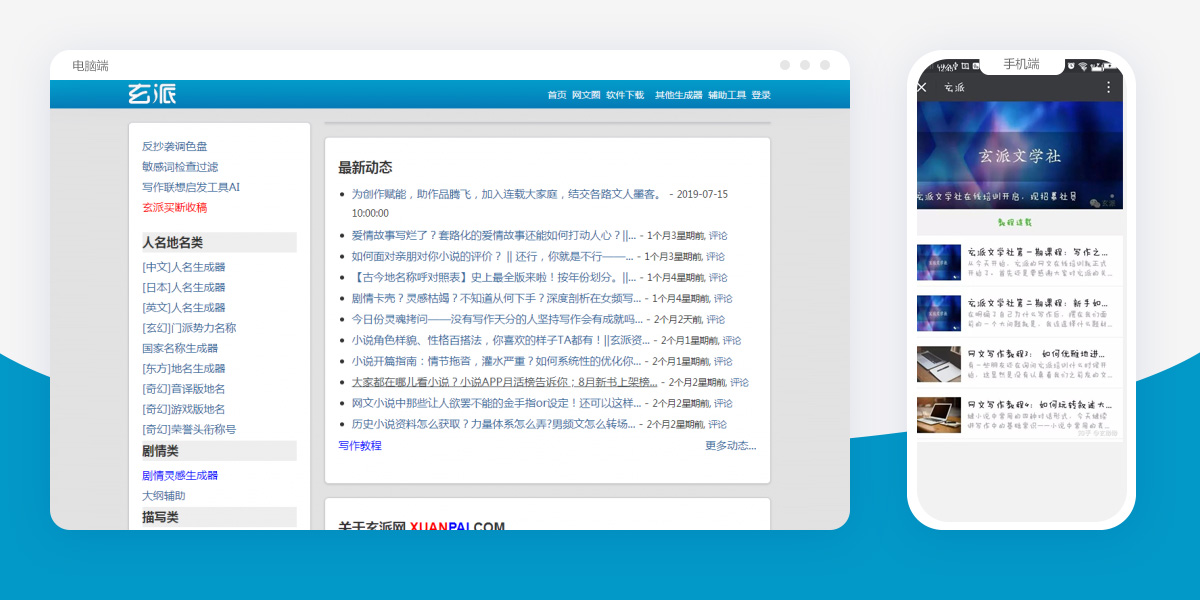The width and height of the screenshot is (1200, 600).
Task: Click 评论 beside the 爱情故事写烂了 article
Action: (x=718, y=236)
